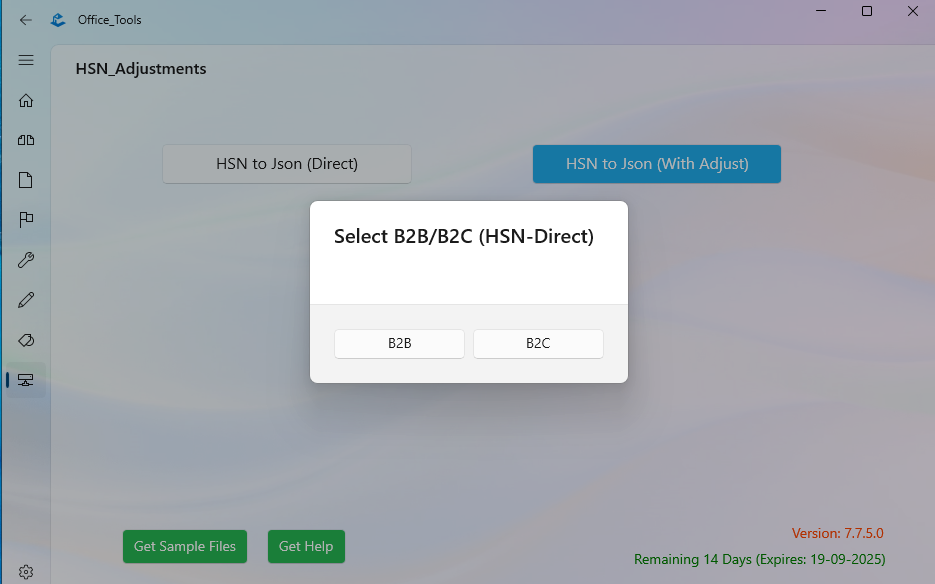
Task: Select the wrench tool icon
Action: pyautogui.click(x=26, y=260)
